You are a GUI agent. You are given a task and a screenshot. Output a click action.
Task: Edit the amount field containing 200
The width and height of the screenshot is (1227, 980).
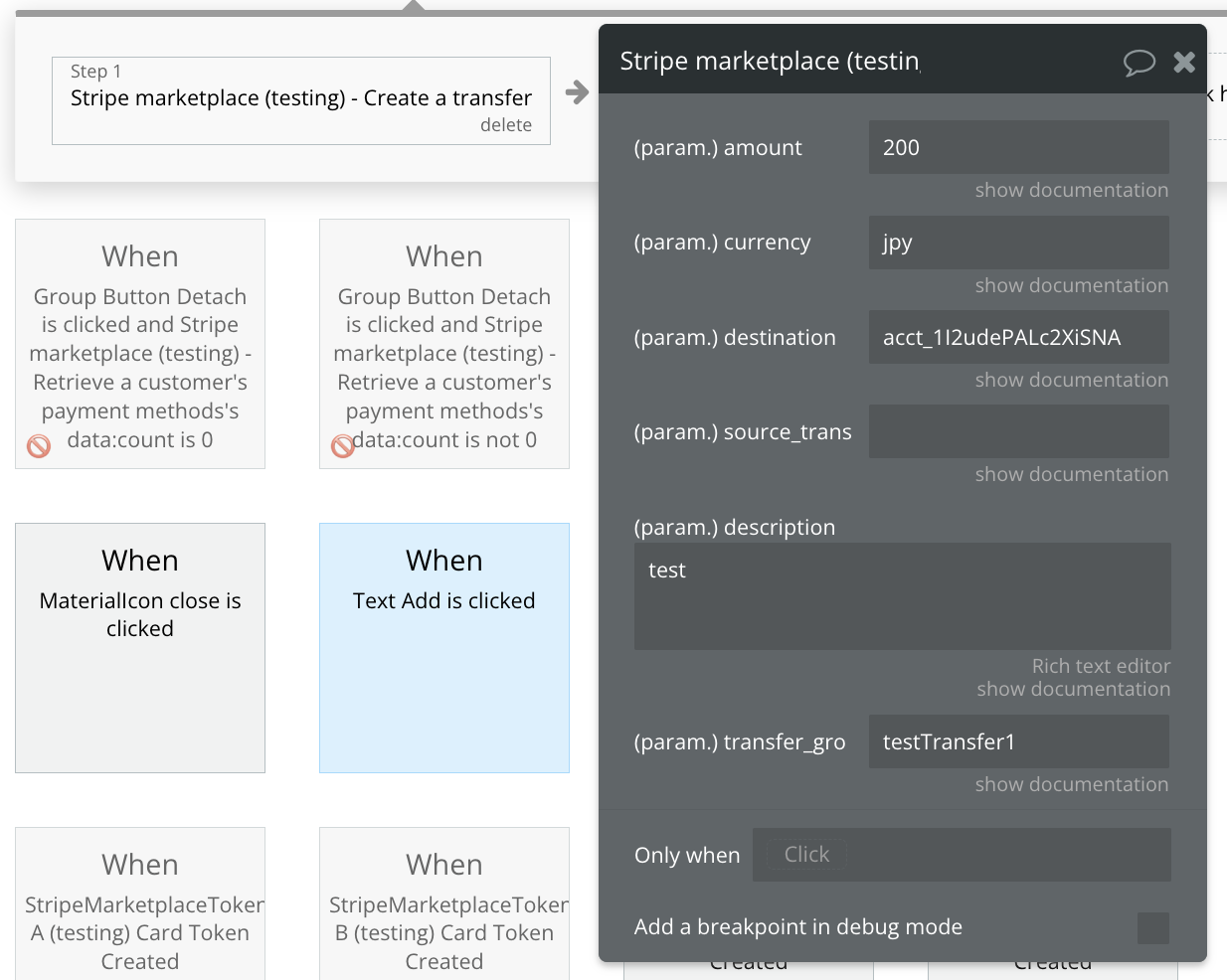pyautogui.click(x=1019, y=147)
